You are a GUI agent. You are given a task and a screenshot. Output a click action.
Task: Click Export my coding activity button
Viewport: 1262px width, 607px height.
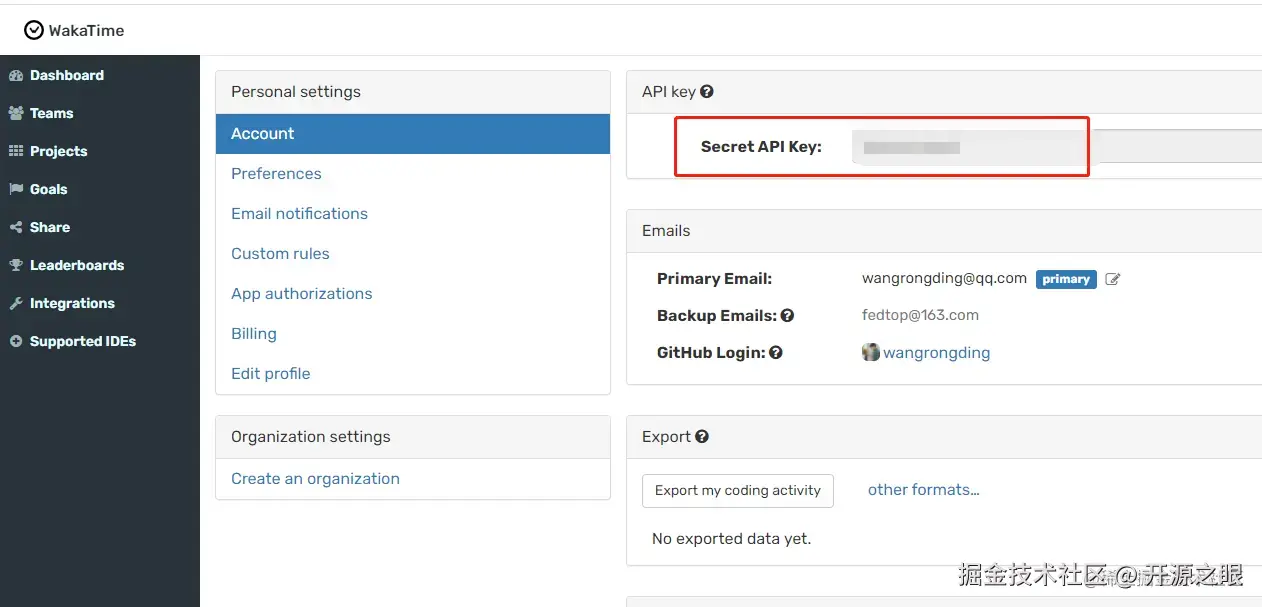pyautogui.click(x=737, y=491)
